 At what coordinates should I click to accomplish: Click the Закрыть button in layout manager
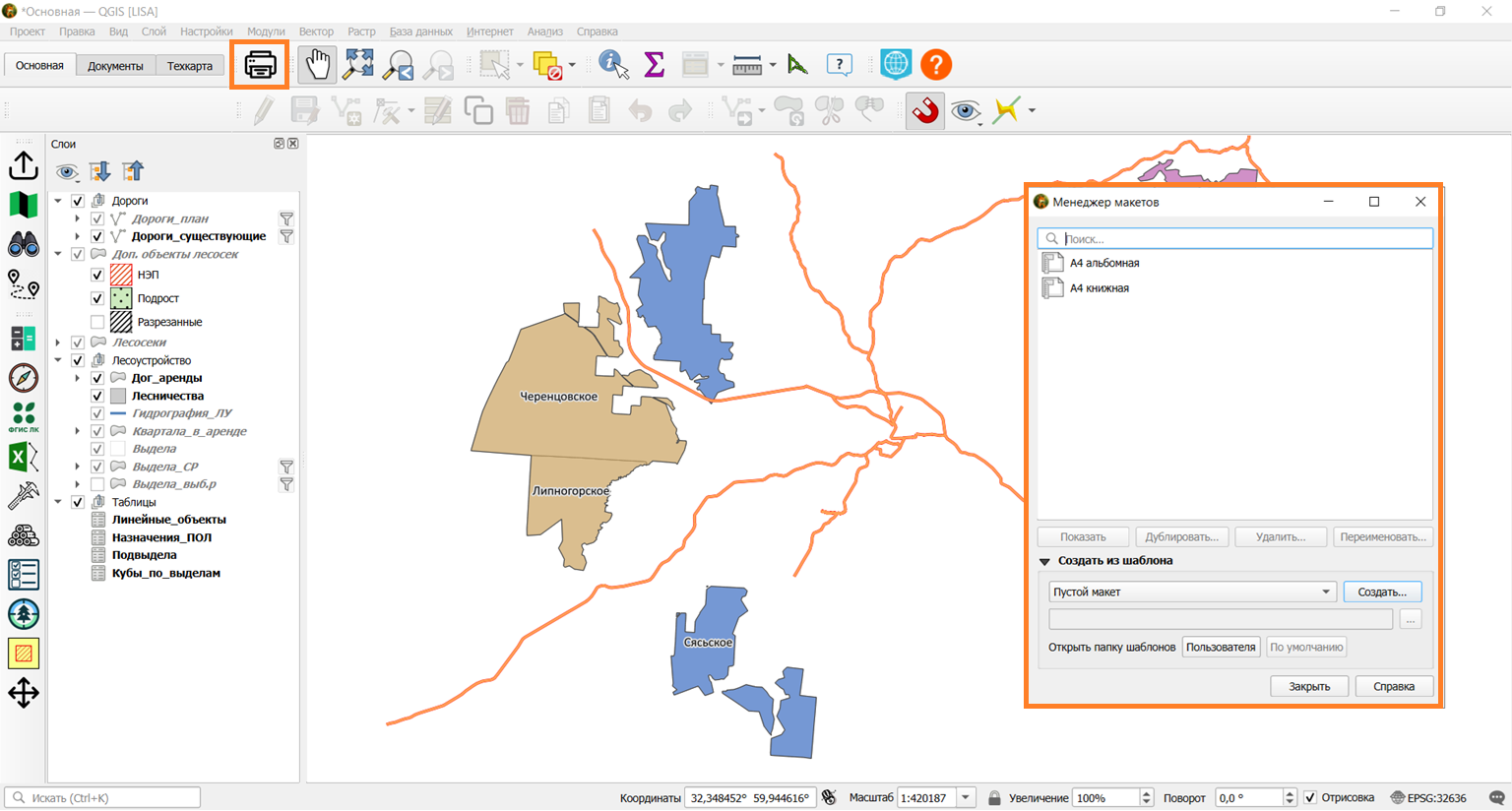[1309, 686]
